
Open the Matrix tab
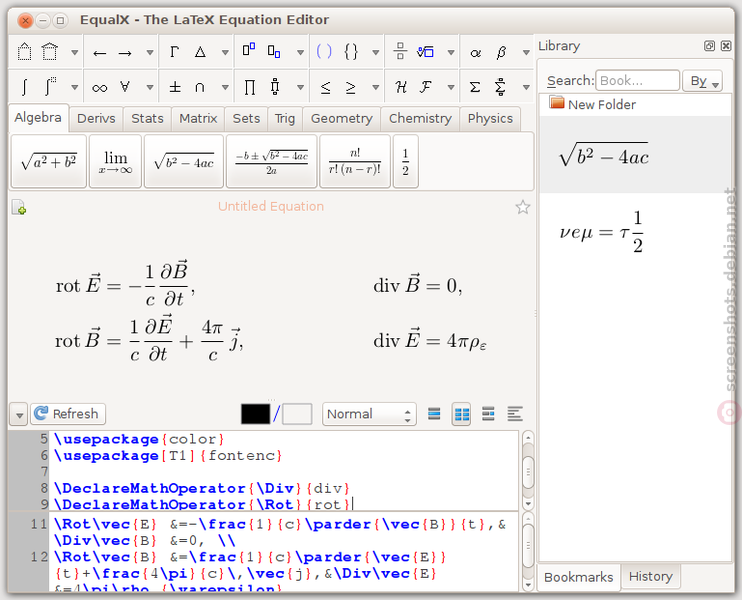coord(198,118)
